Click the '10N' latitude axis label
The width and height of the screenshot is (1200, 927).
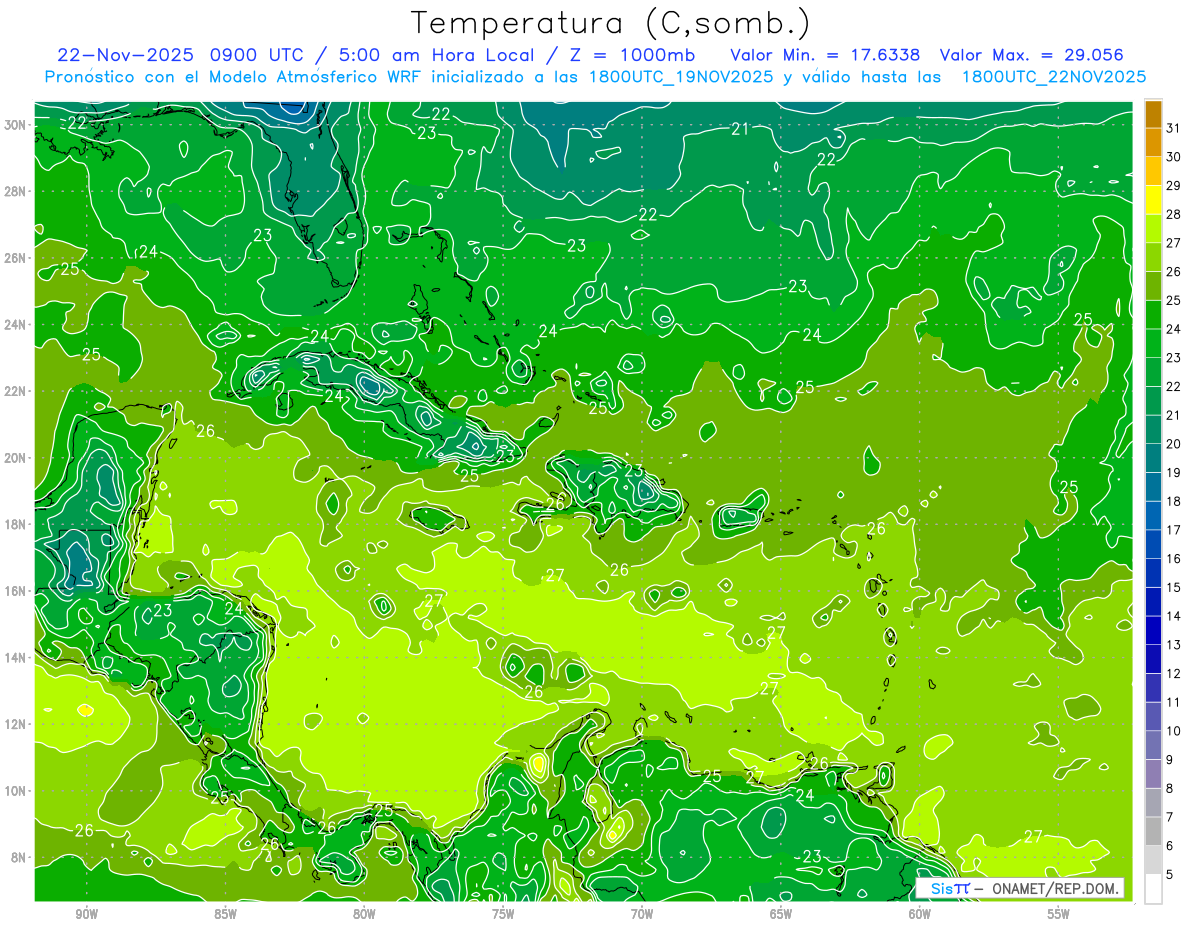(x=15, y=791)
